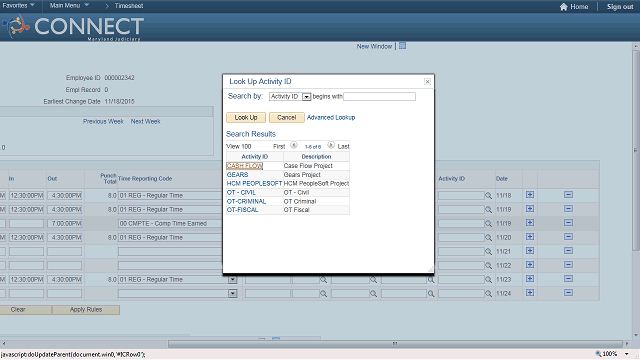Expand the Search by Activity ID dropdown
Screen dimensions: 640x360
tap(306, 97)
